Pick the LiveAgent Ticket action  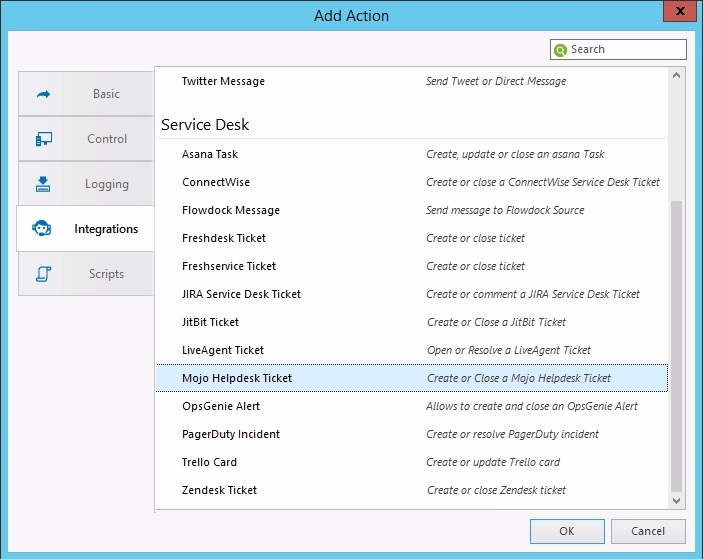point(412,350)
